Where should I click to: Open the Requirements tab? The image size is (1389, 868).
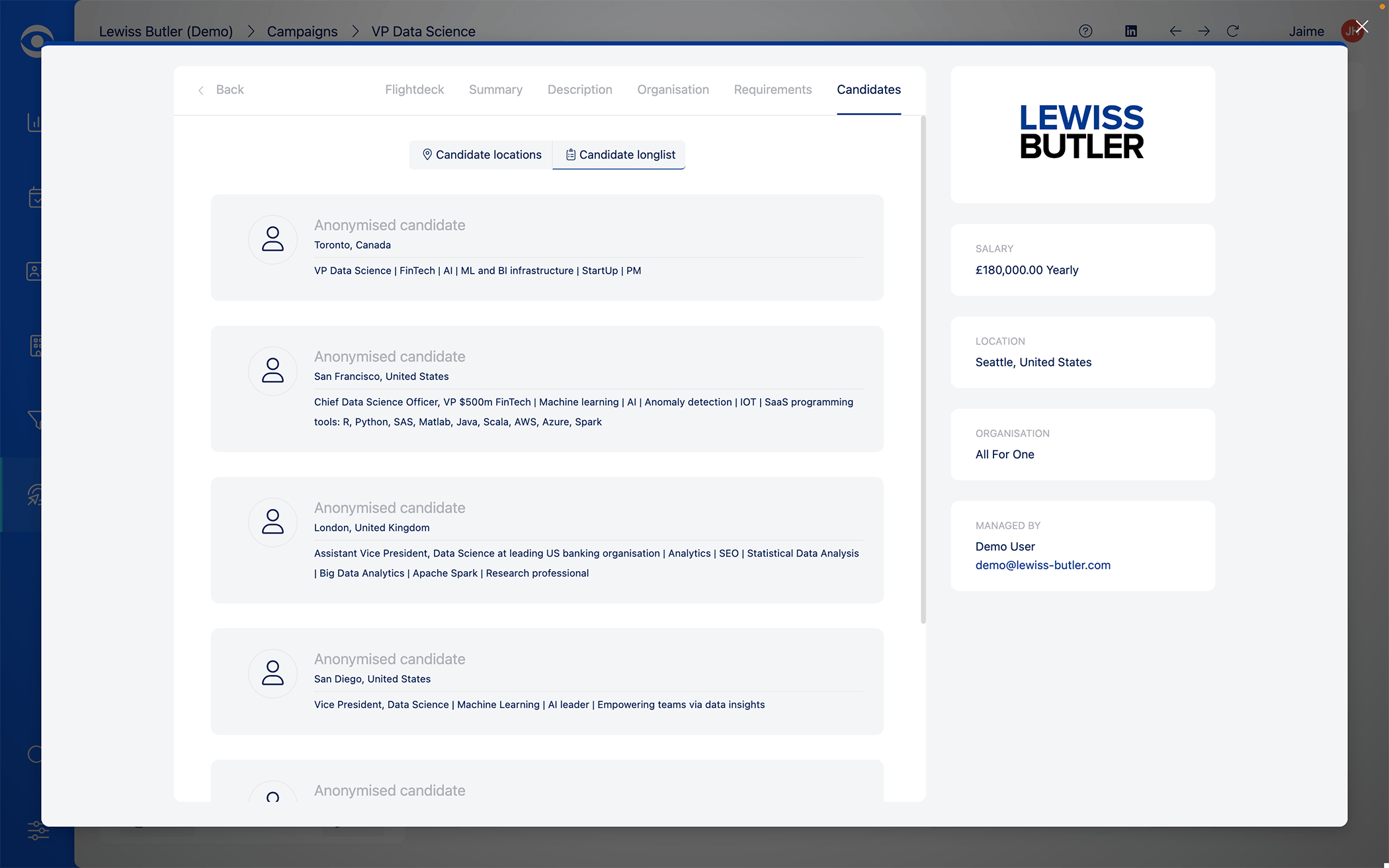[773, 90]
